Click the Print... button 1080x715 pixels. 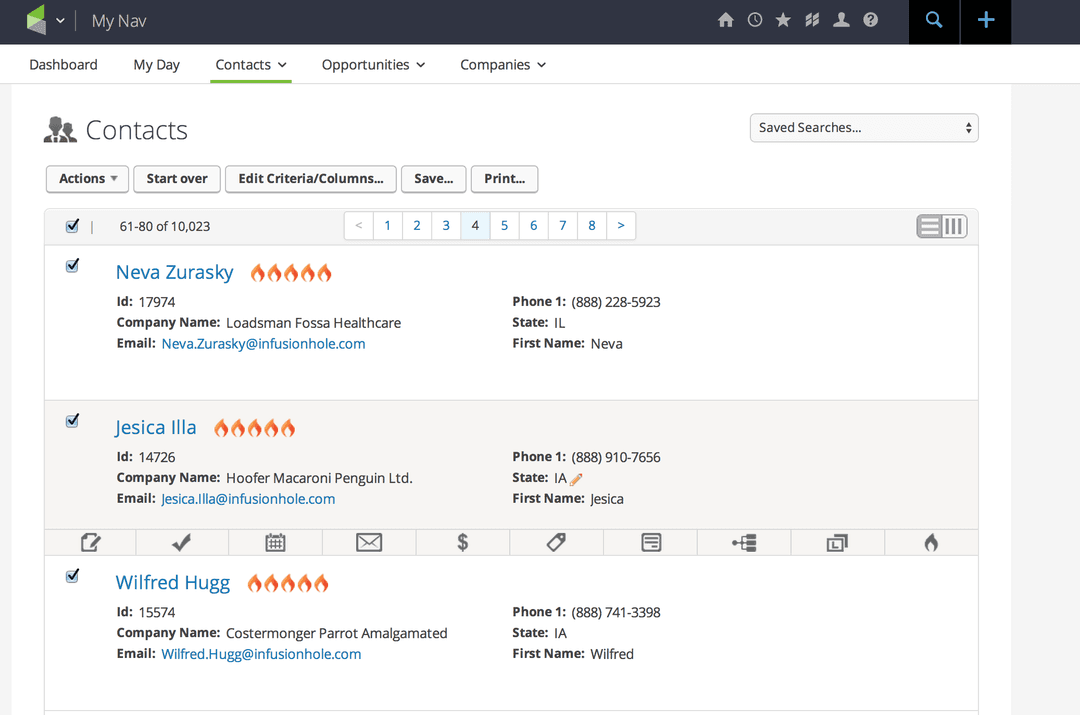(504, 179)
